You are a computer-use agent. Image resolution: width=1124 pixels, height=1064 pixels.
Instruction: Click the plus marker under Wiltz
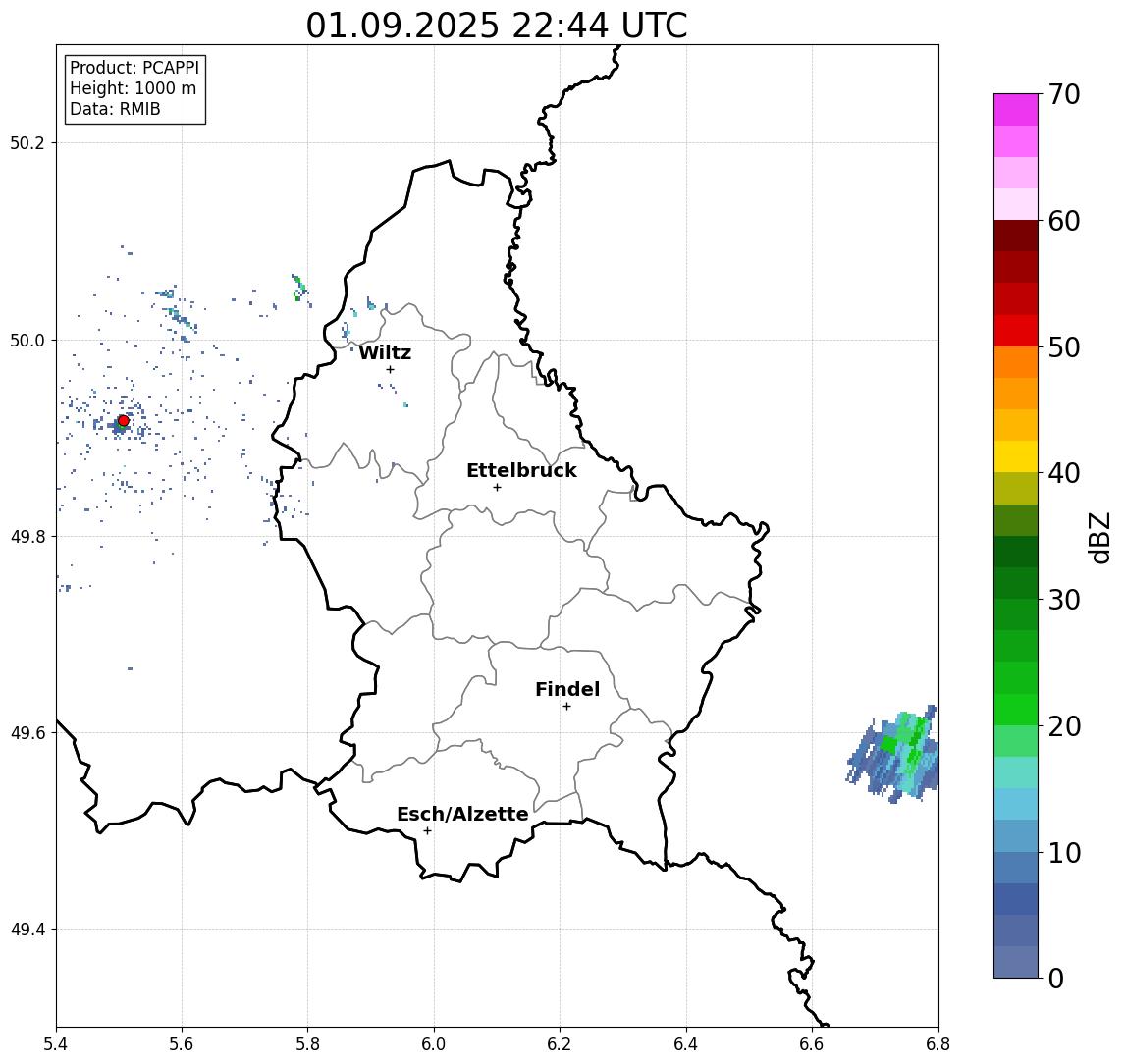click(x=390, y=369)
